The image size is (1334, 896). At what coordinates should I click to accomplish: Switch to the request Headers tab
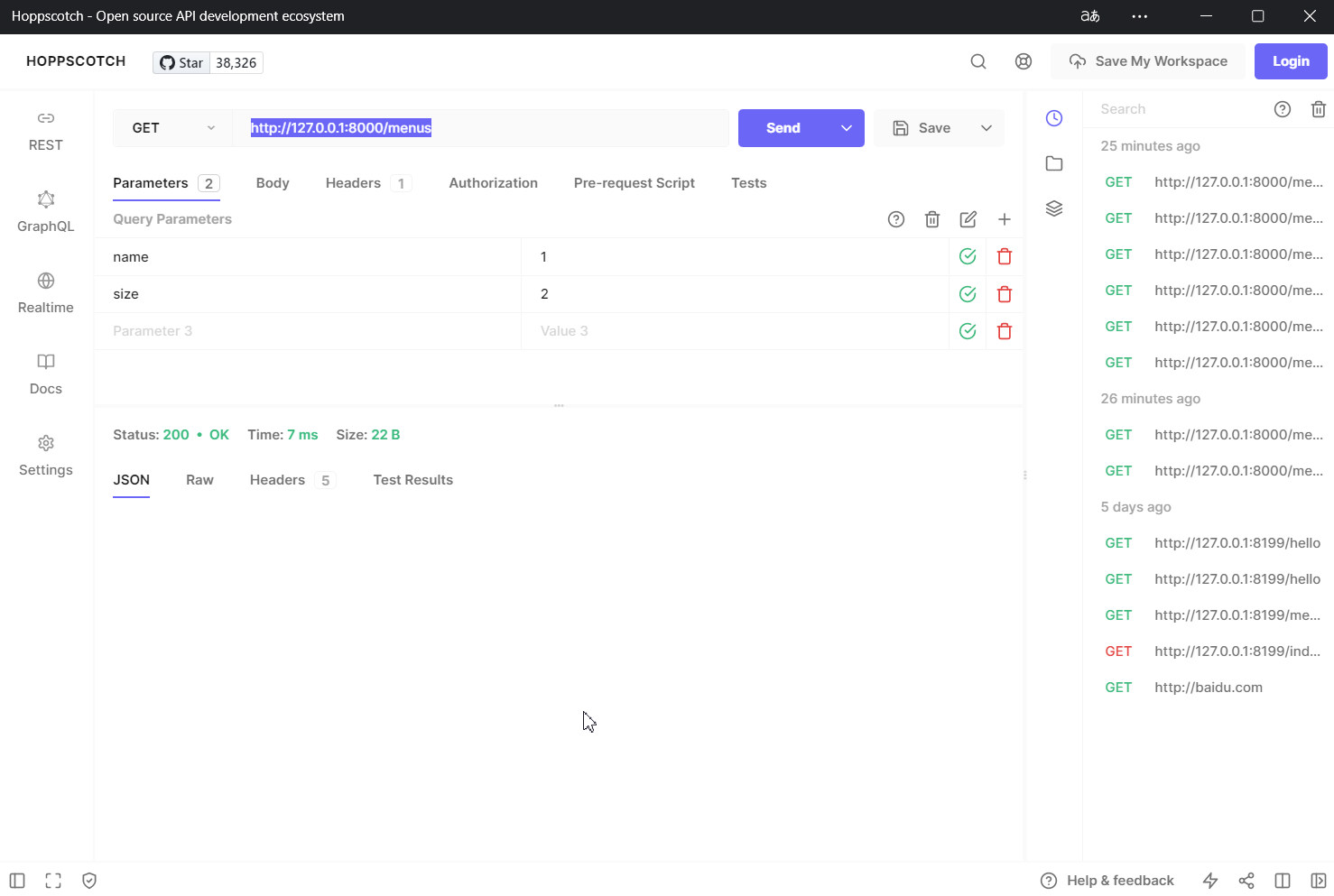click(368, 183)
